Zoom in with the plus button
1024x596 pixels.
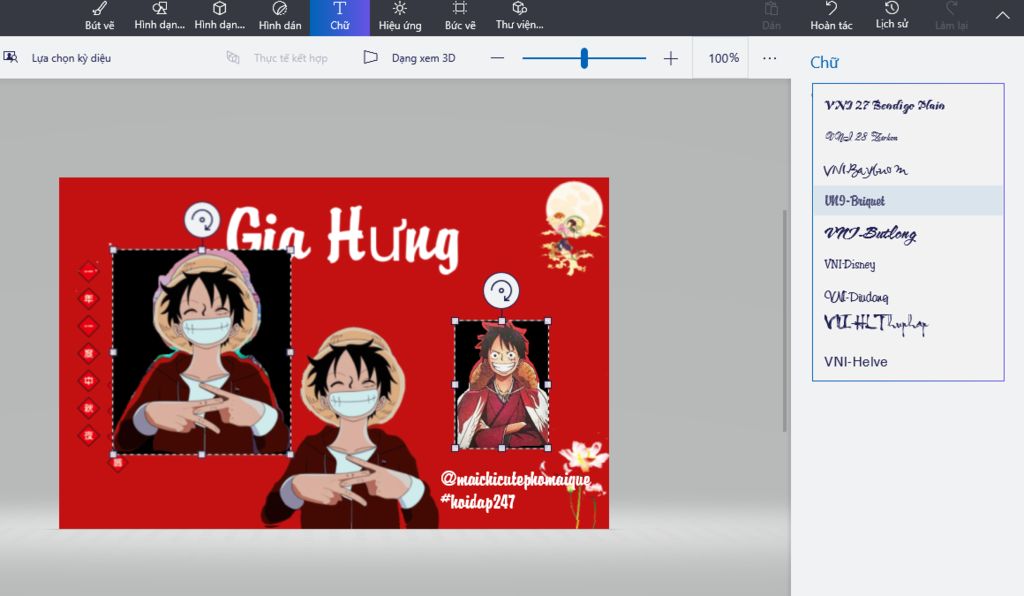click(x=671, y=58)
